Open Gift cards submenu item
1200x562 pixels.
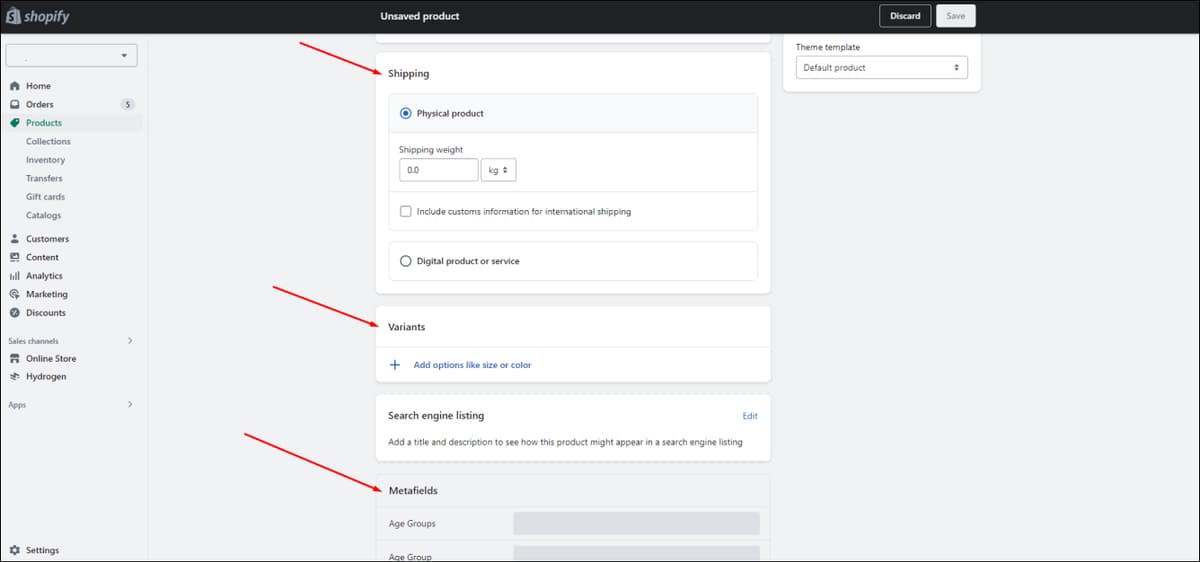(x=45, y=197)
